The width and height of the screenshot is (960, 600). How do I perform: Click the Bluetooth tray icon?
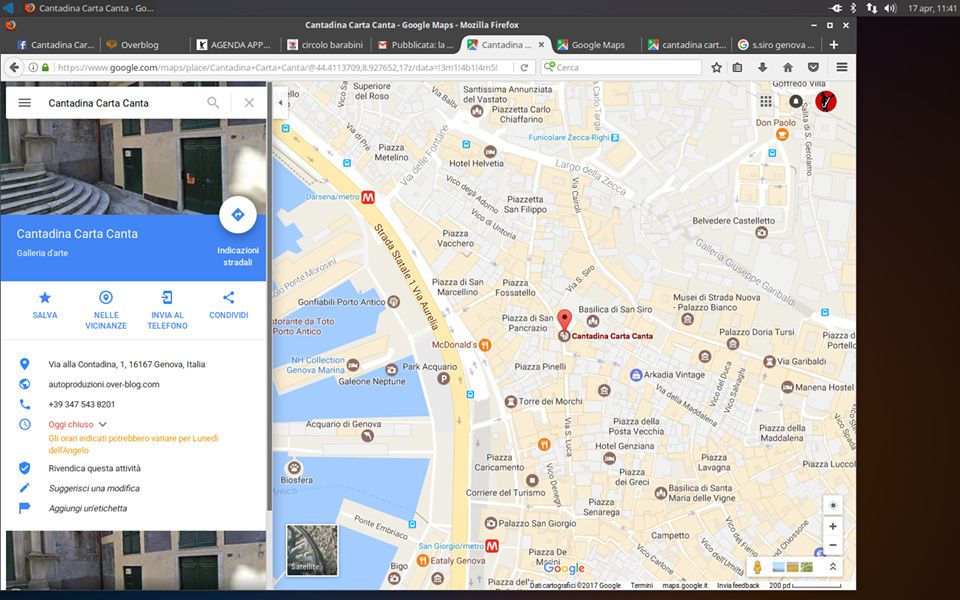(x=853, y=8)
